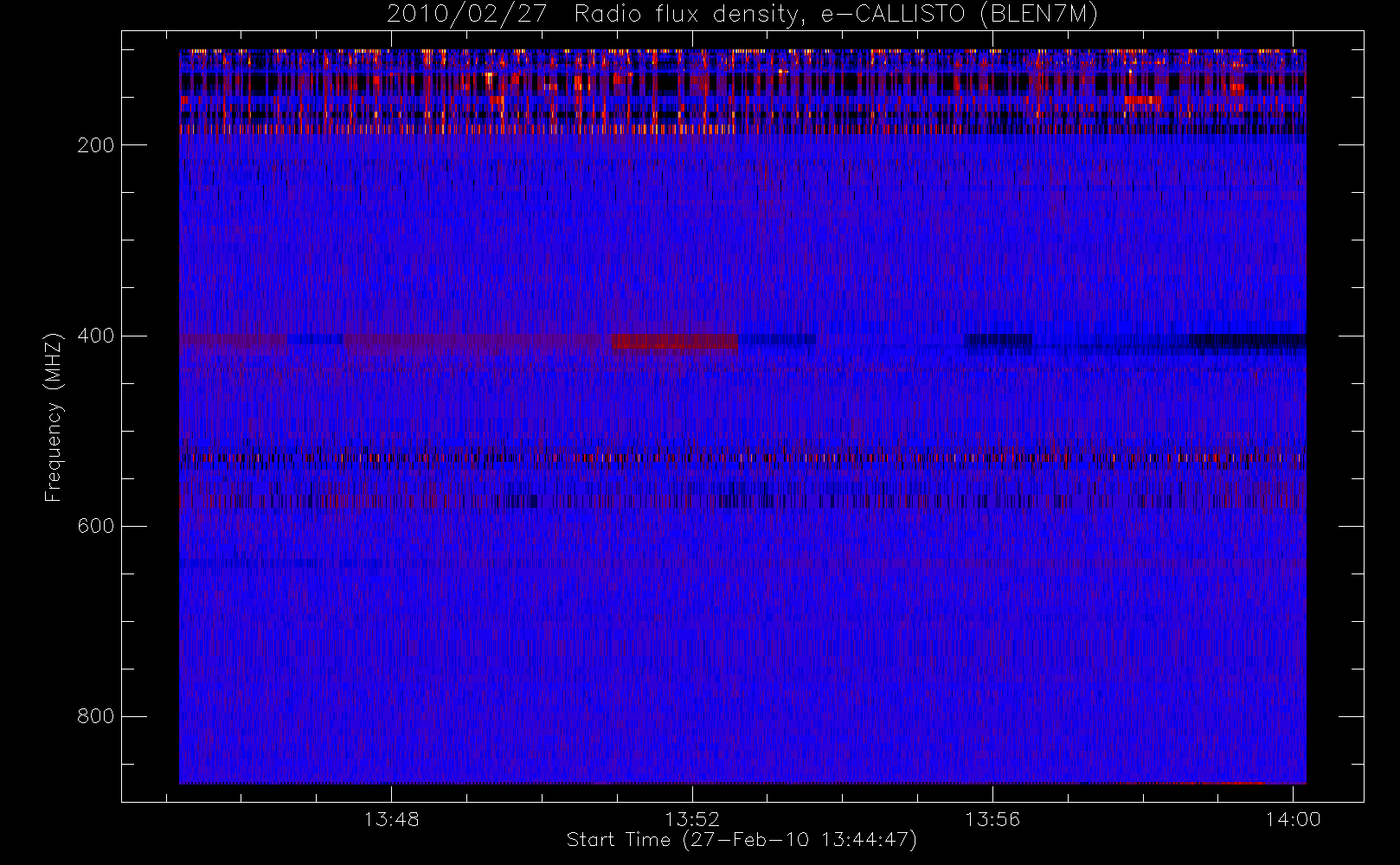The width and height of the screenshot is (1400, 865).
Task: Click the 14:00 time tick label
Action: 1293,819
